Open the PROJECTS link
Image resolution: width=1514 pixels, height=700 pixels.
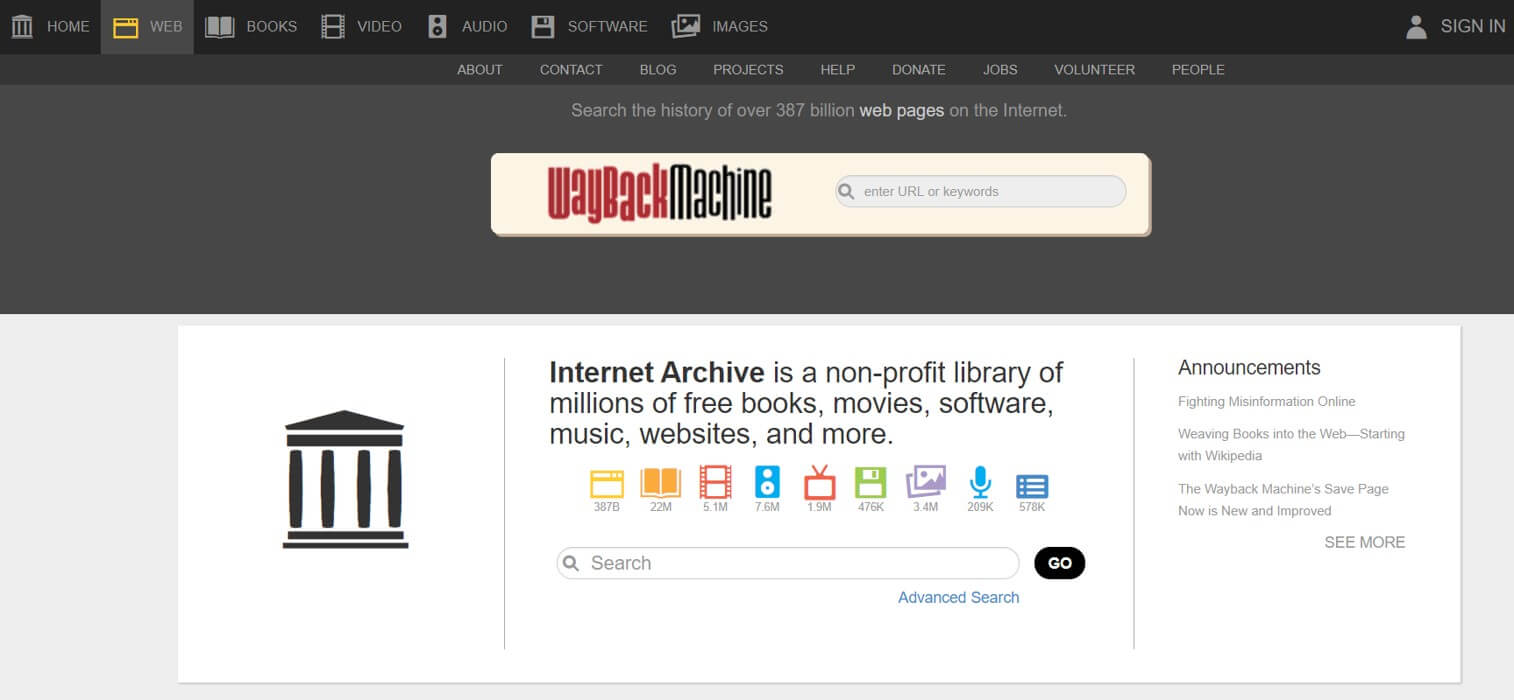(x=748, y=70)
